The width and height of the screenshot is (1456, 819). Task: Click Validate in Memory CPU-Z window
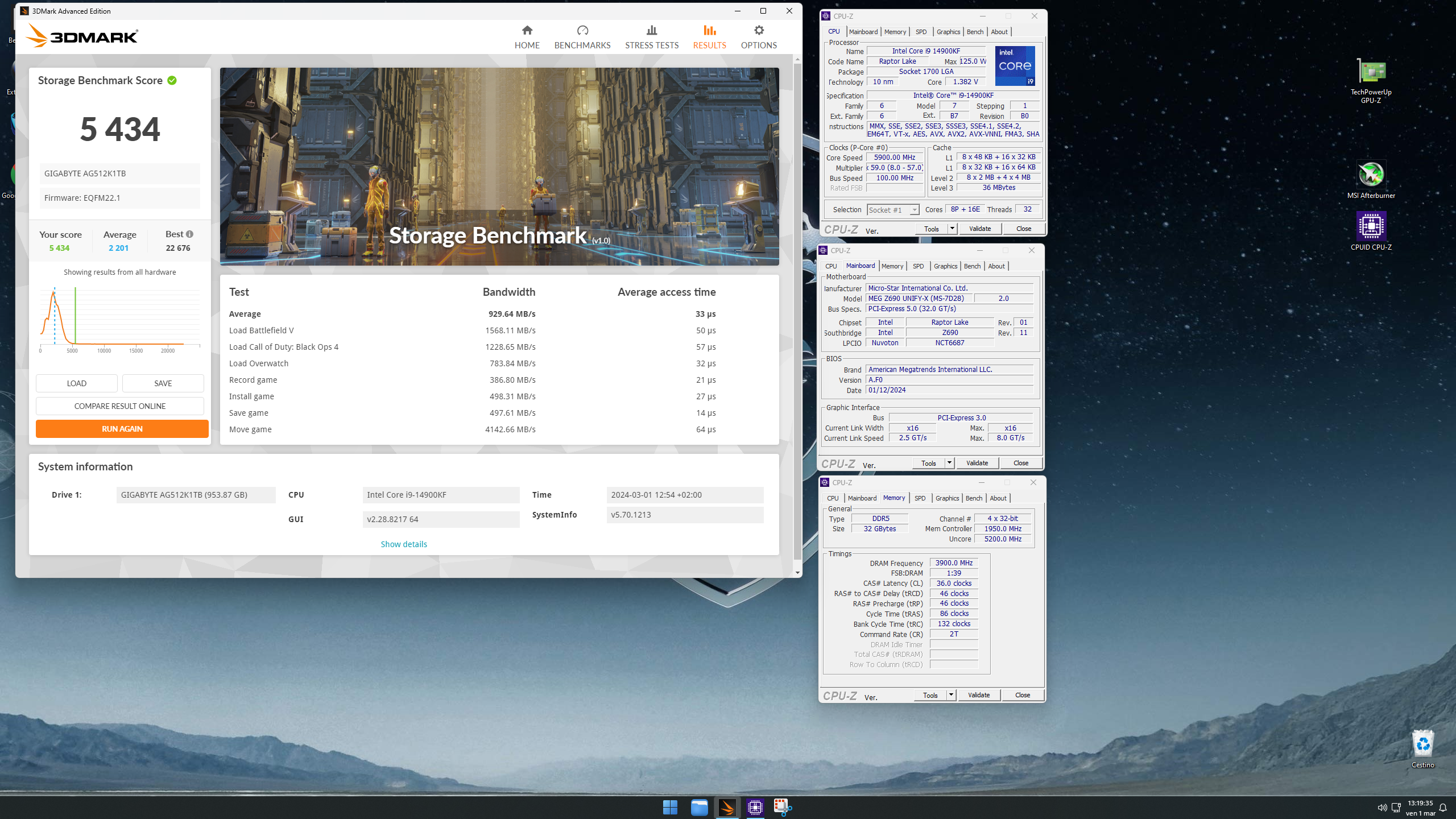979,695
